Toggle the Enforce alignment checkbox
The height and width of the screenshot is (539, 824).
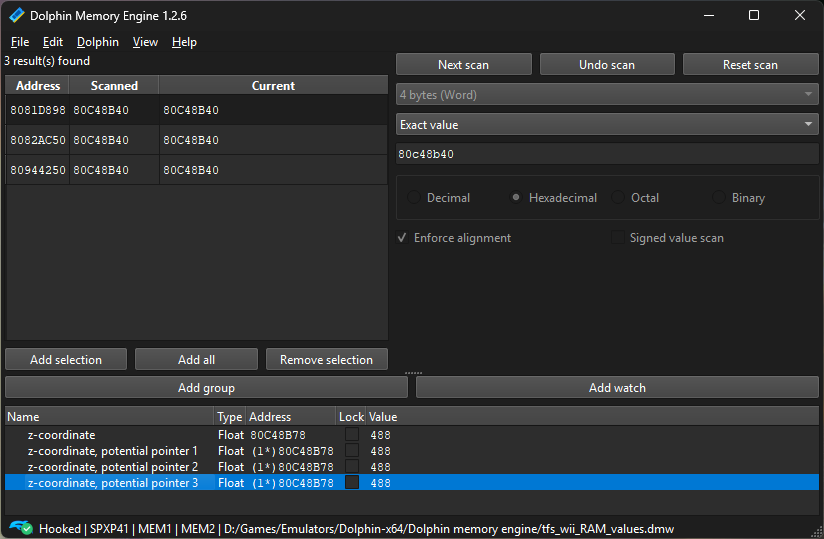403,238
